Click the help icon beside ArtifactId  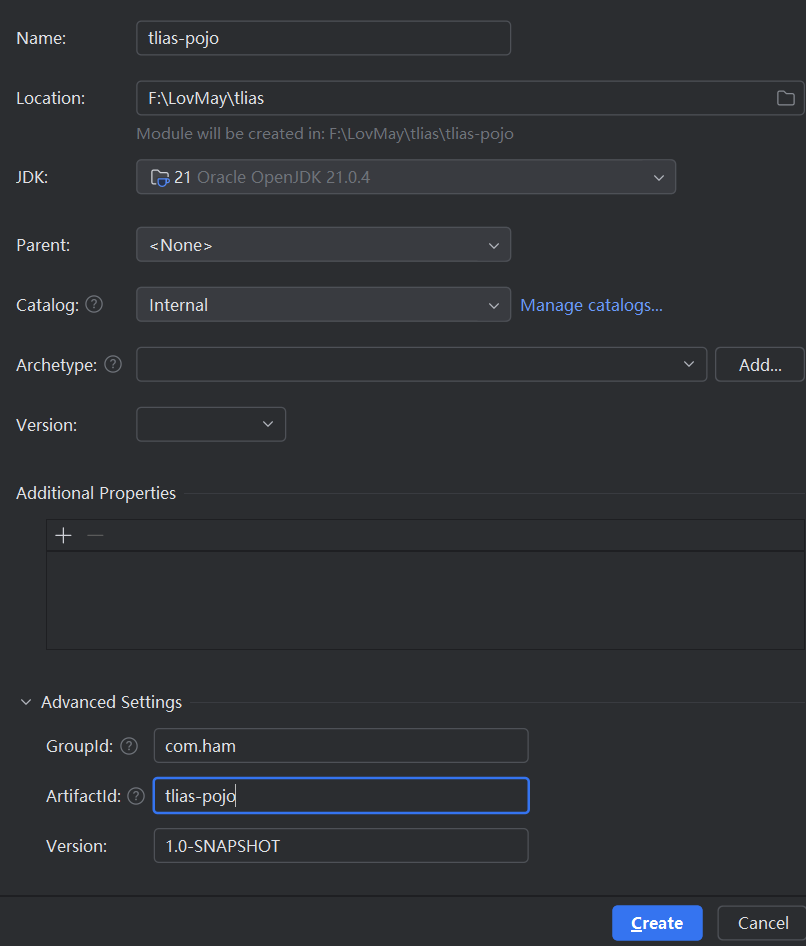(x=136, y=796)
